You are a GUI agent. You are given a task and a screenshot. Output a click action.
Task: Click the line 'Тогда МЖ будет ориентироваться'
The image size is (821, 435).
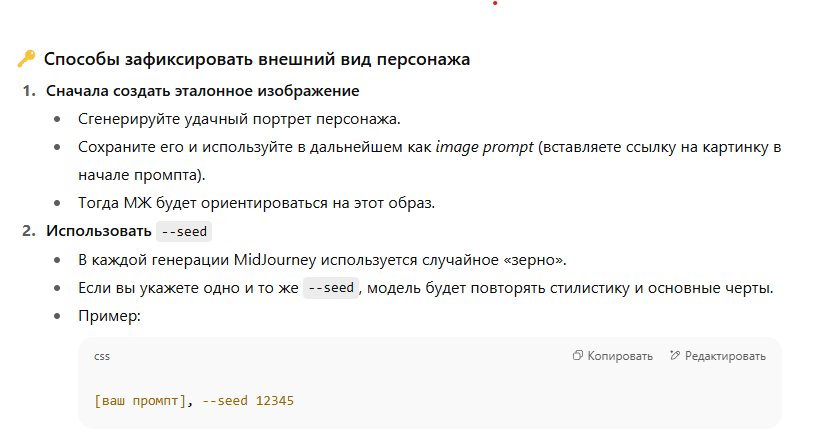click(x=257, y=203)
